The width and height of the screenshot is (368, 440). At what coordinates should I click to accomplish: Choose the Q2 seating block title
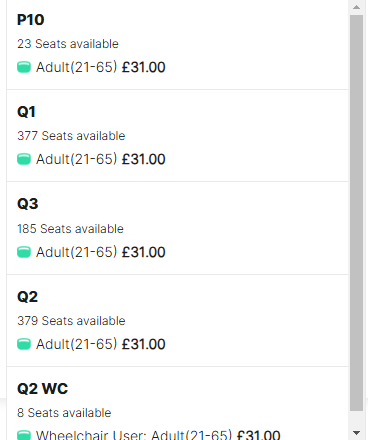28,296
